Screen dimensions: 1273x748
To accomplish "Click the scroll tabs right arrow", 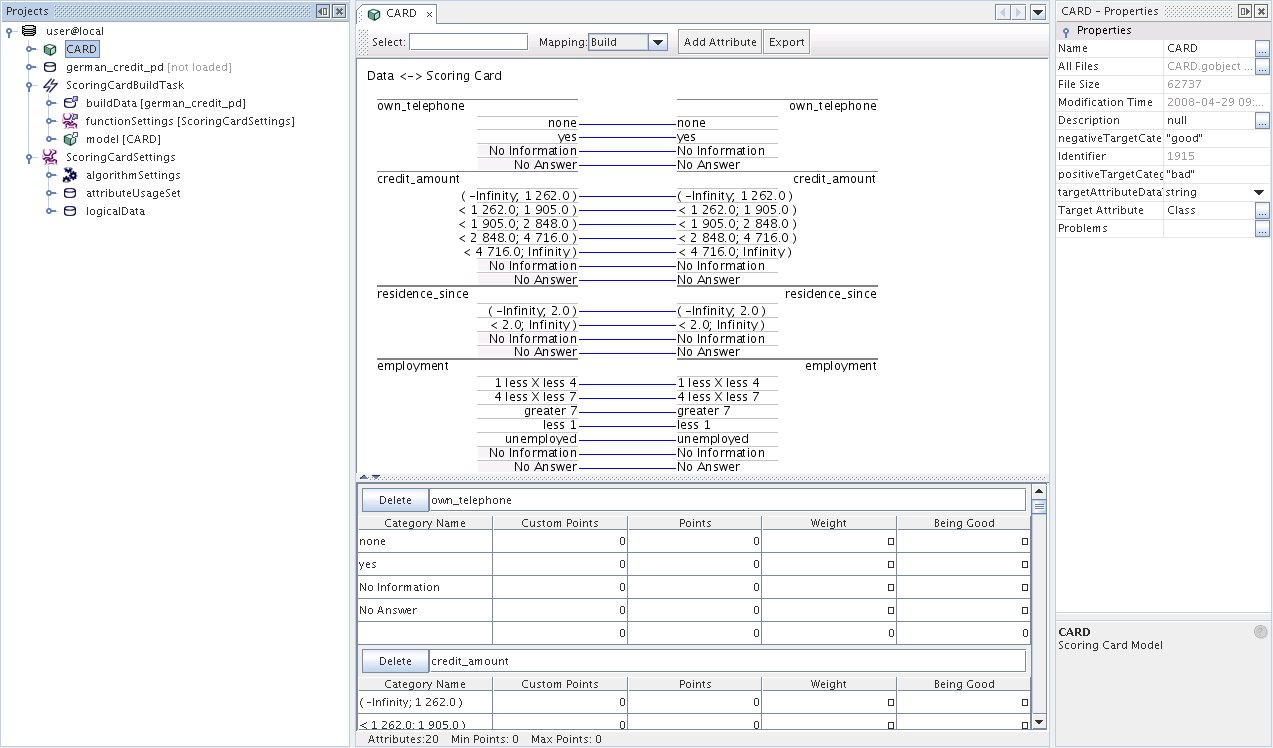I will [x=1019, y=13].
